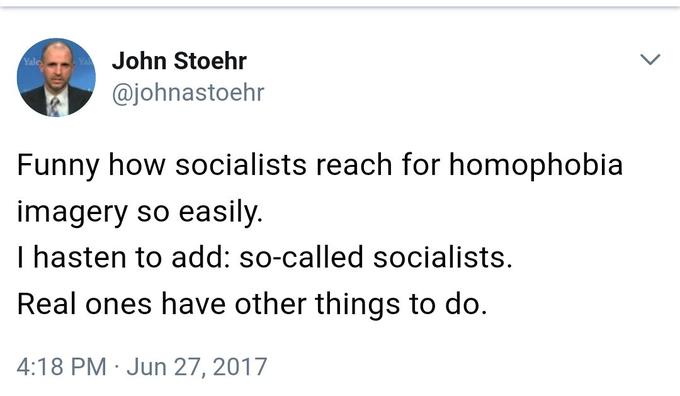Click the divider line above the tweet
This screenshot has width=680, height=396.
[x=340, y=7]
